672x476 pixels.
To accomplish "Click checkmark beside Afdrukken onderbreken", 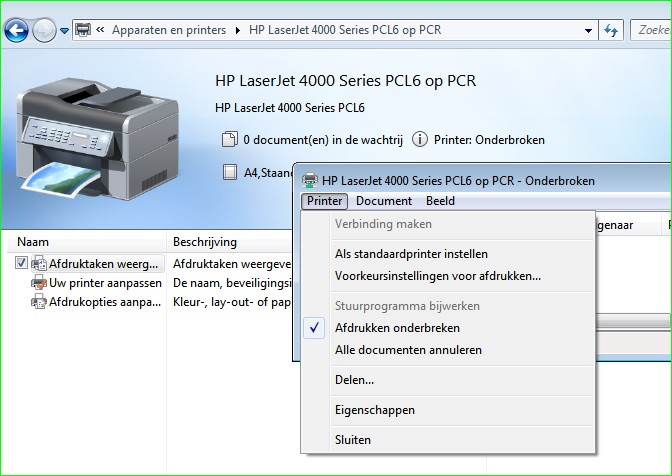I will [x=314, y=328].
